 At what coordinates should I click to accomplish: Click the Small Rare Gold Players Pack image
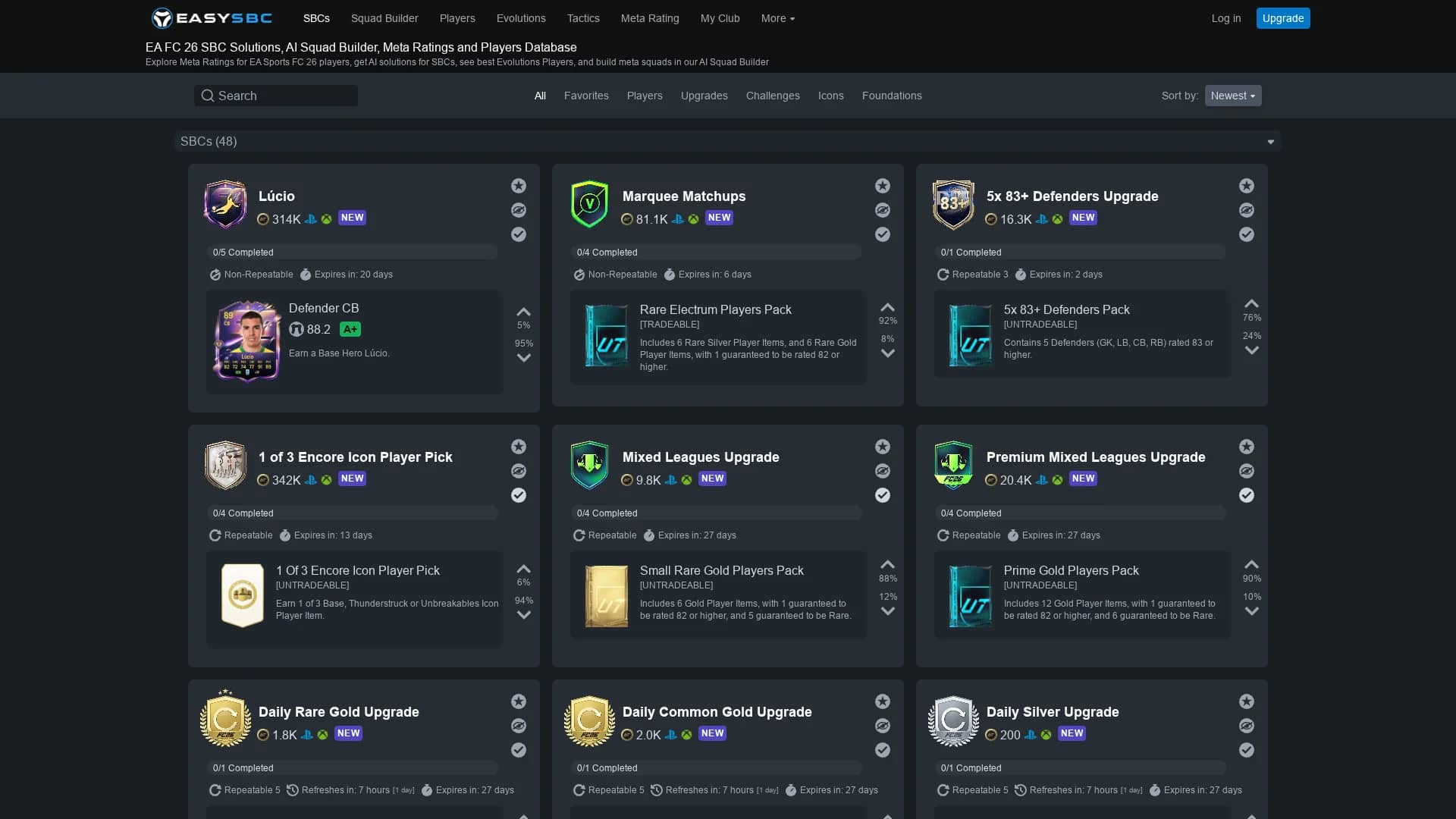click(607, 596)
